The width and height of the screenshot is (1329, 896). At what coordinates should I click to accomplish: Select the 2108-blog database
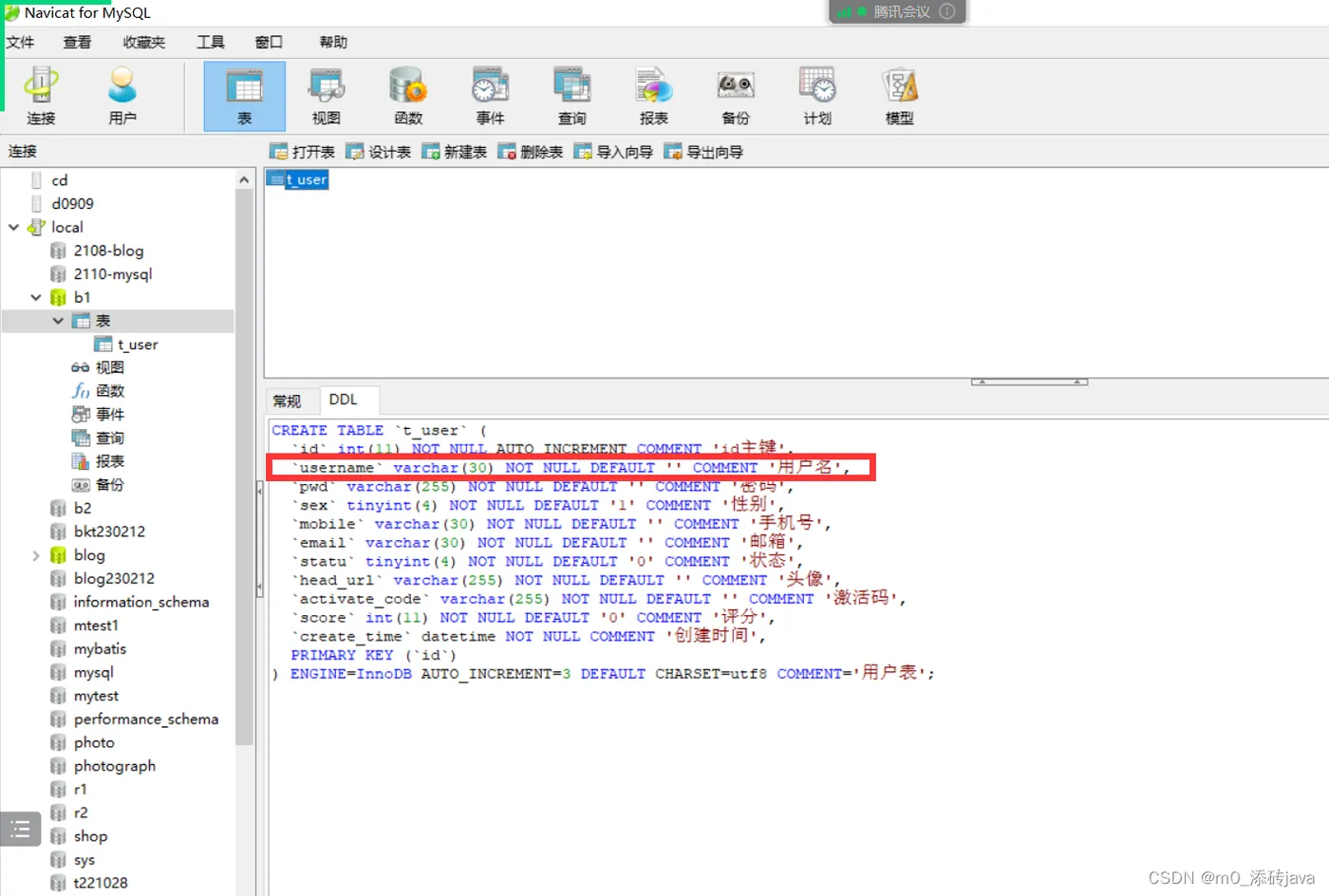(x=97, y=251)
